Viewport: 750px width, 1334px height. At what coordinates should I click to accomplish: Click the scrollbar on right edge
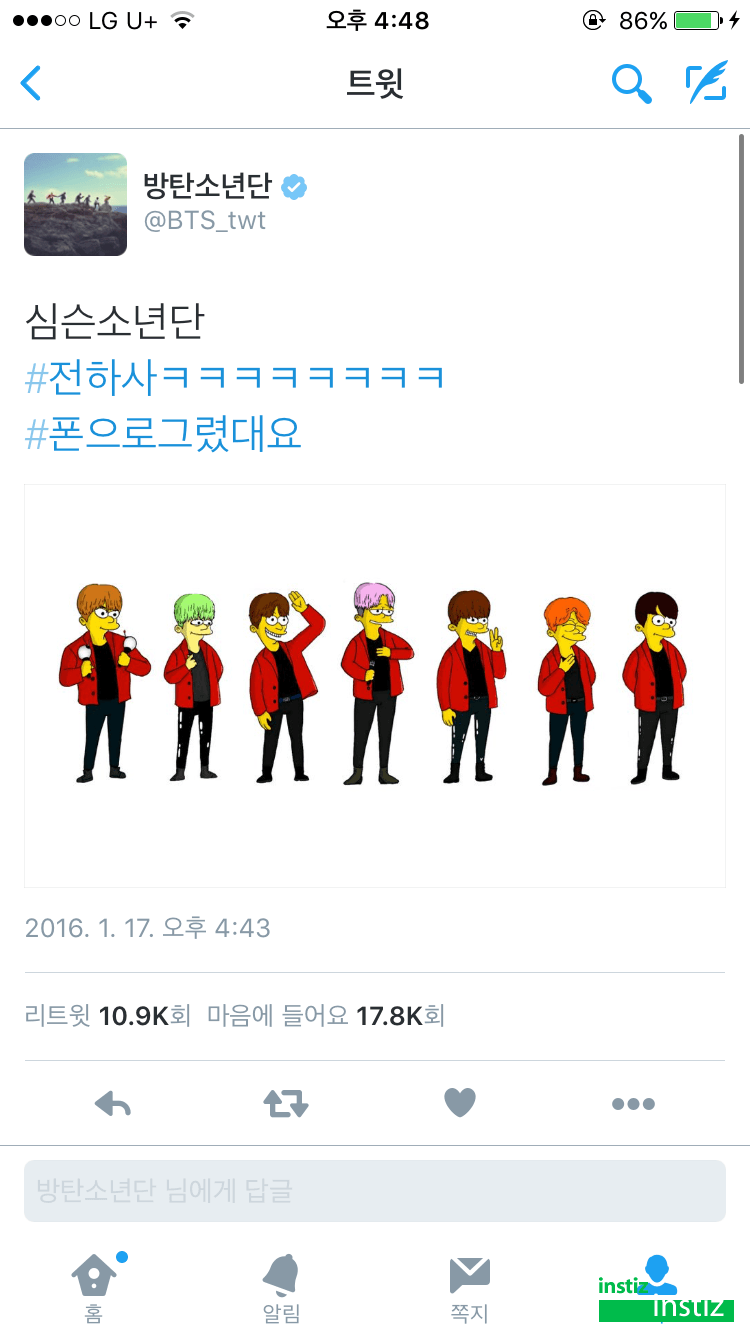tap(741, 258)
